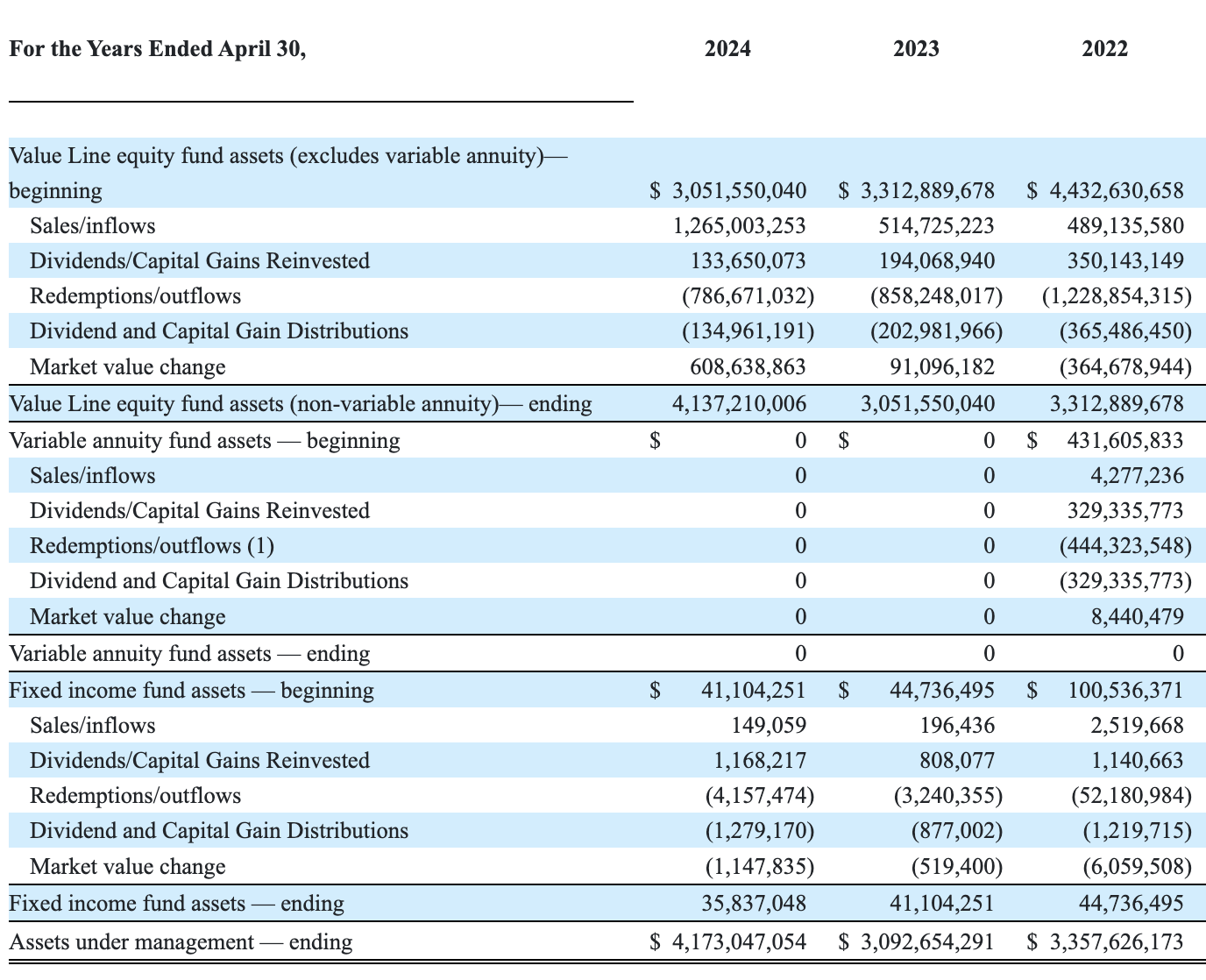Click the ending value 35,837,048

tap(755, 903)
